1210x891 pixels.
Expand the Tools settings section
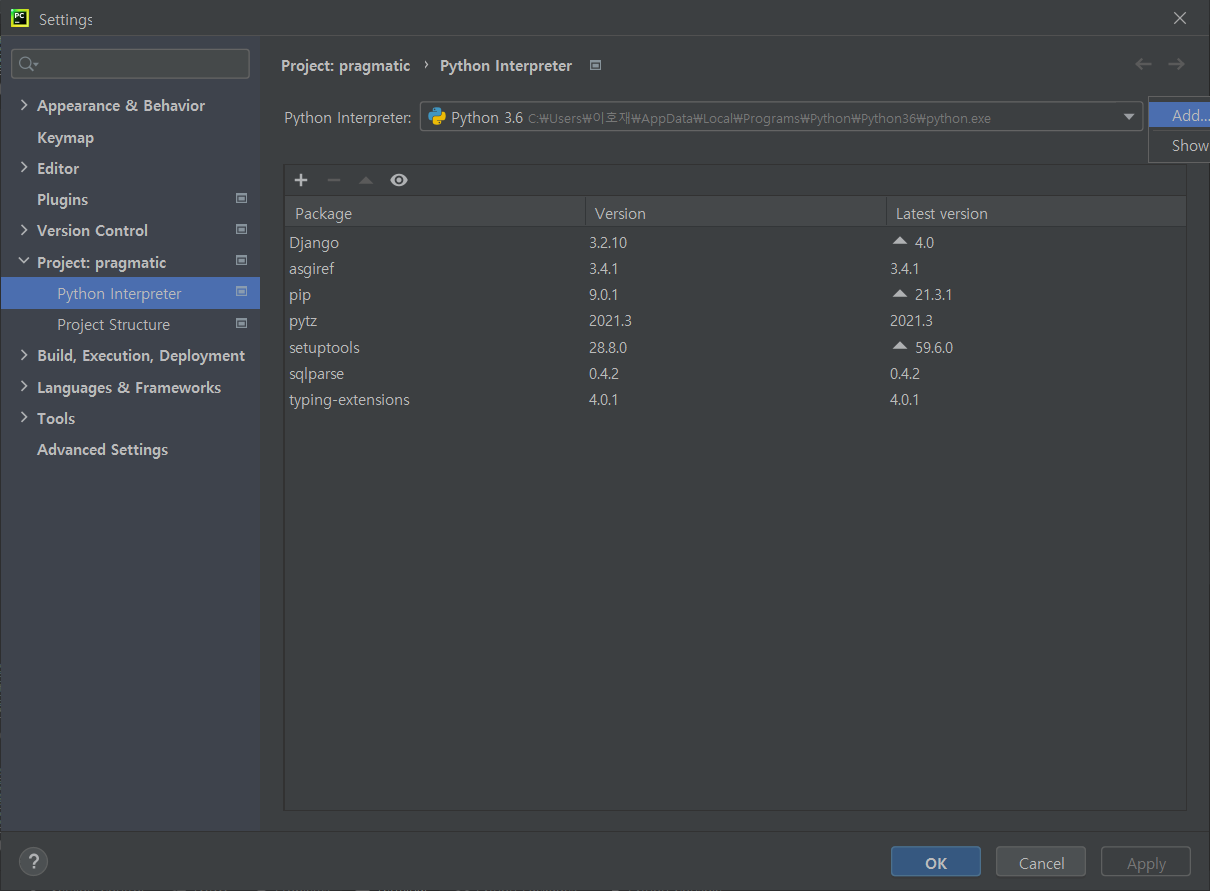(24, 418)
